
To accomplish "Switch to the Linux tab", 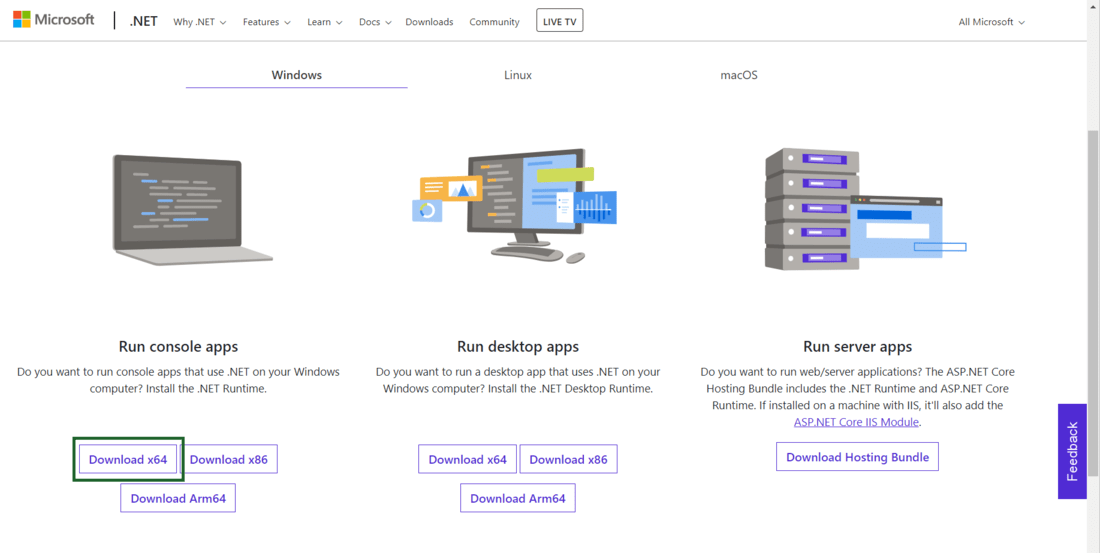I will (x=518, y=75).
